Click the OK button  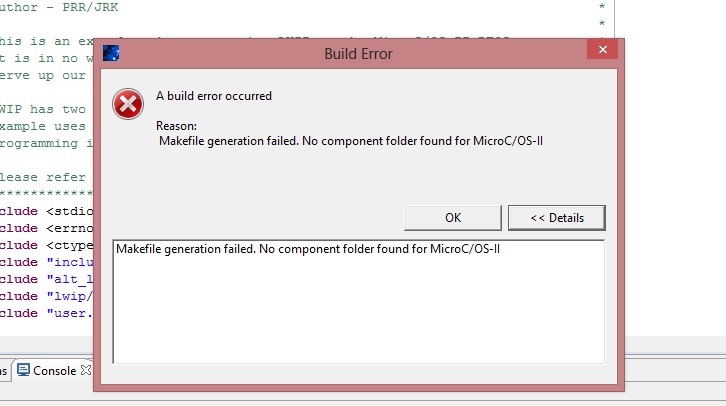452,217
